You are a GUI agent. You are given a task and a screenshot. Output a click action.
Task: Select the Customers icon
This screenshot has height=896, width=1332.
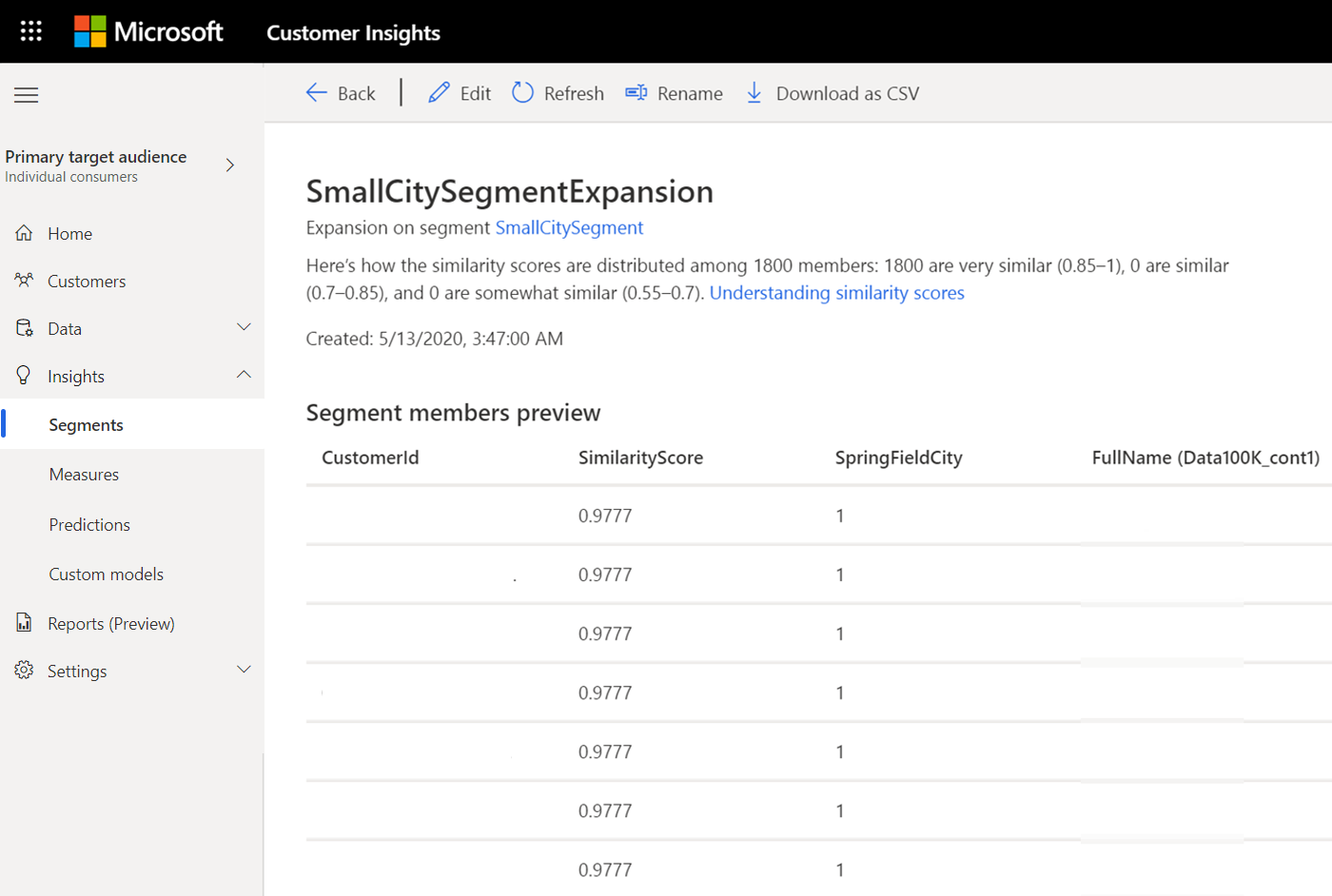click(x=24, y=280)
